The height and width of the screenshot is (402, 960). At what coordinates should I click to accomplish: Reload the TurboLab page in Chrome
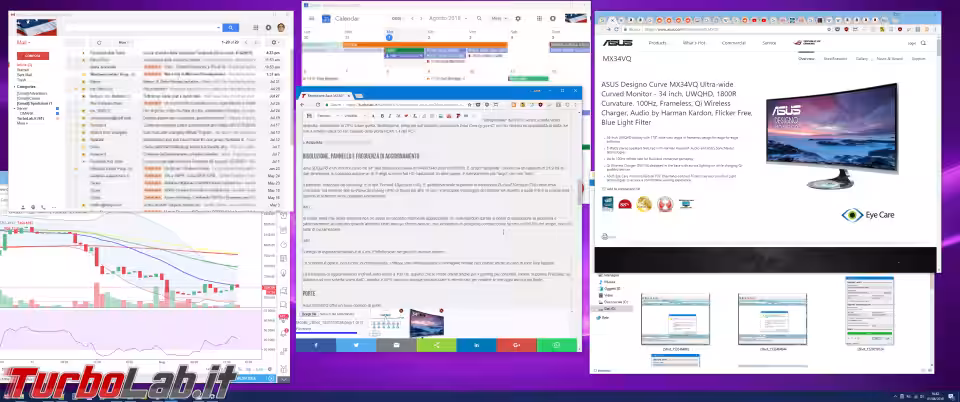click(317, 105)
